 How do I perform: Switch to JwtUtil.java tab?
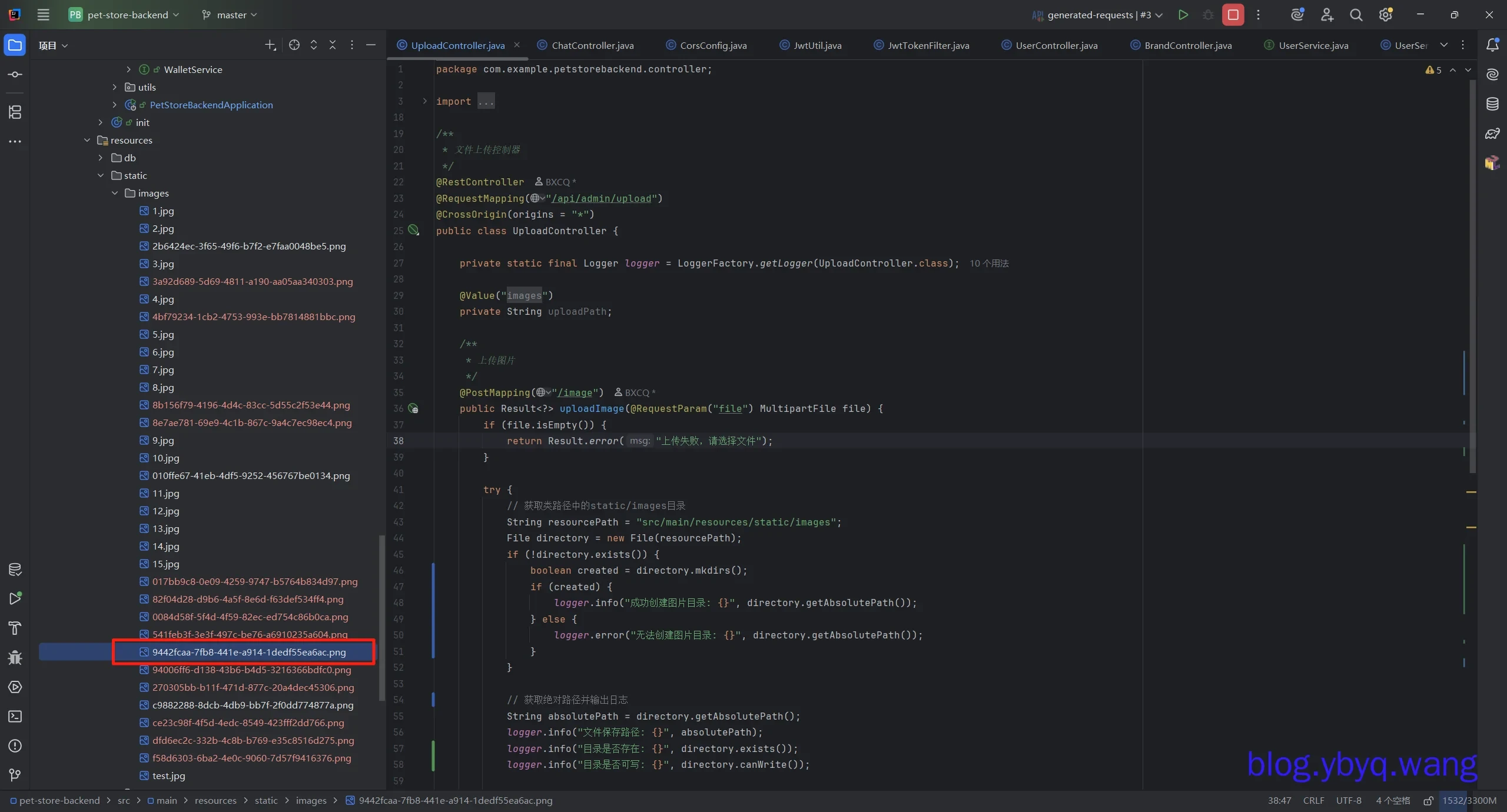point(811,45)
